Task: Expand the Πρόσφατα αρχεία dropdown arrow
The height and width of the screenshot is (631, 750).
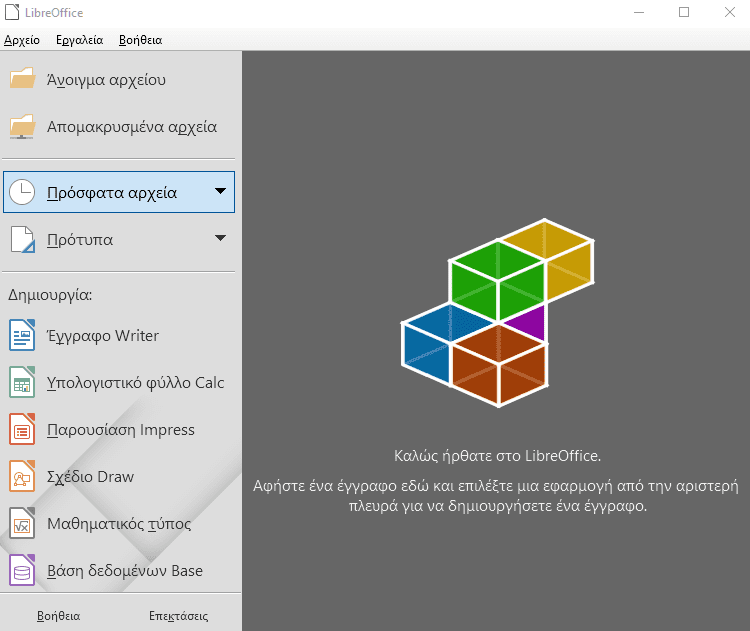Action: pos(220,191)
